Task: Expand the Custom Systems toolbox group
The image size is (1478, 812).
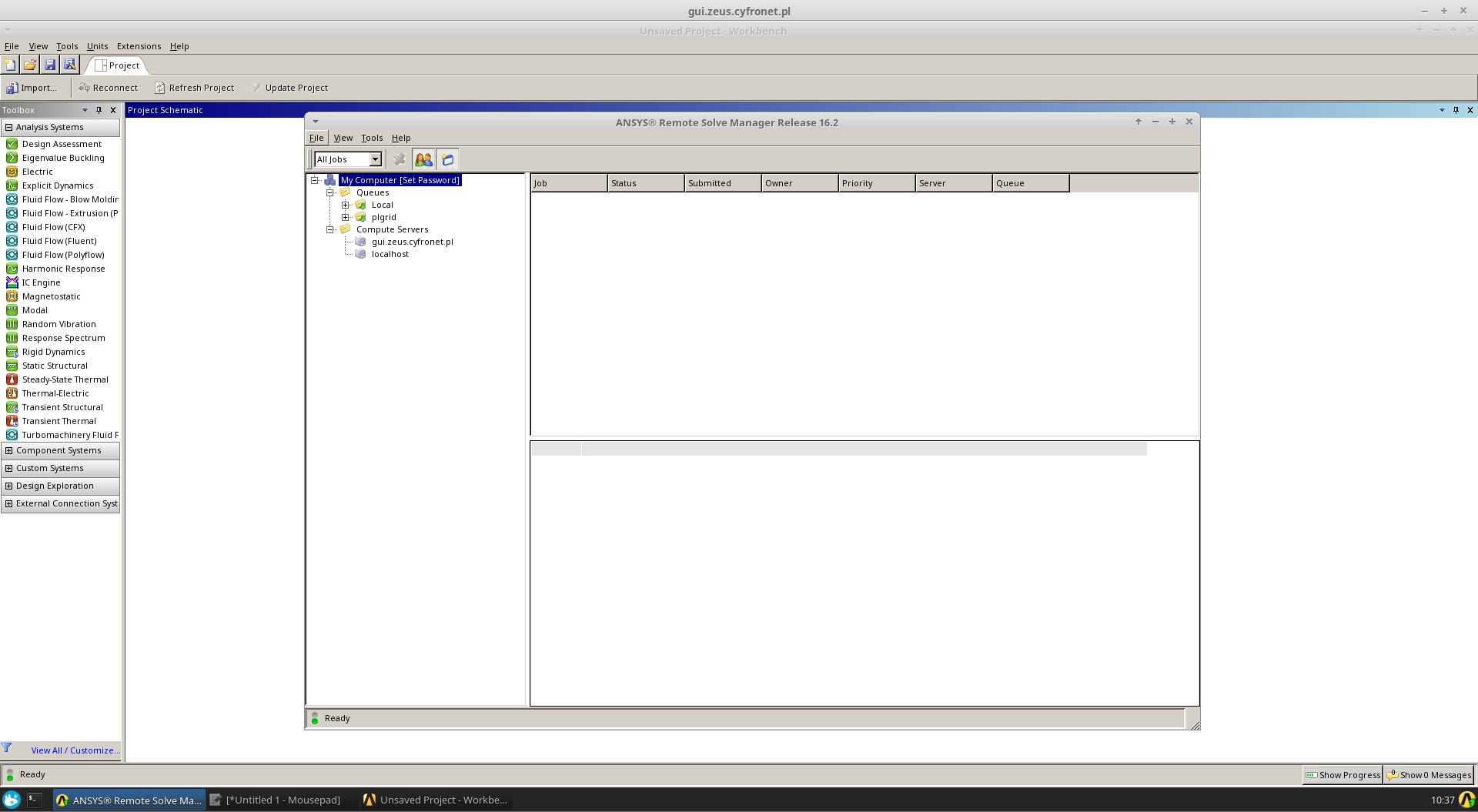Action: coord(8,468)
